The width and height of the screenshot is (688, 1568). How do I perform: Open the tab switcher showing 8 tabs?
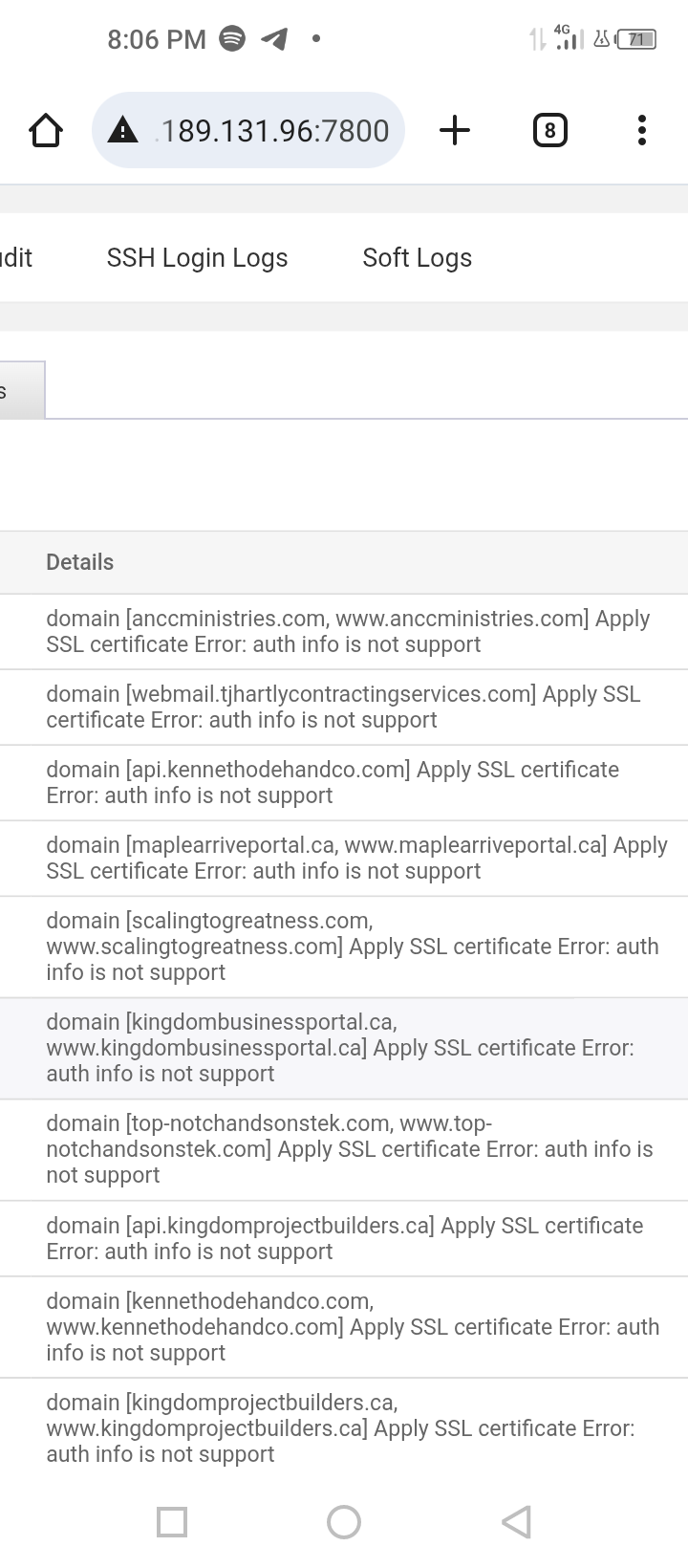pyautogui.click(x=549, y=130)
